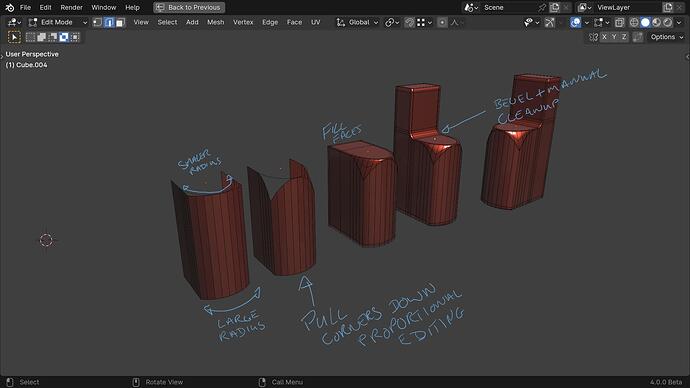Choose extend selection mode icon
This screenshot has width=690, height=388.
(41, 37)
